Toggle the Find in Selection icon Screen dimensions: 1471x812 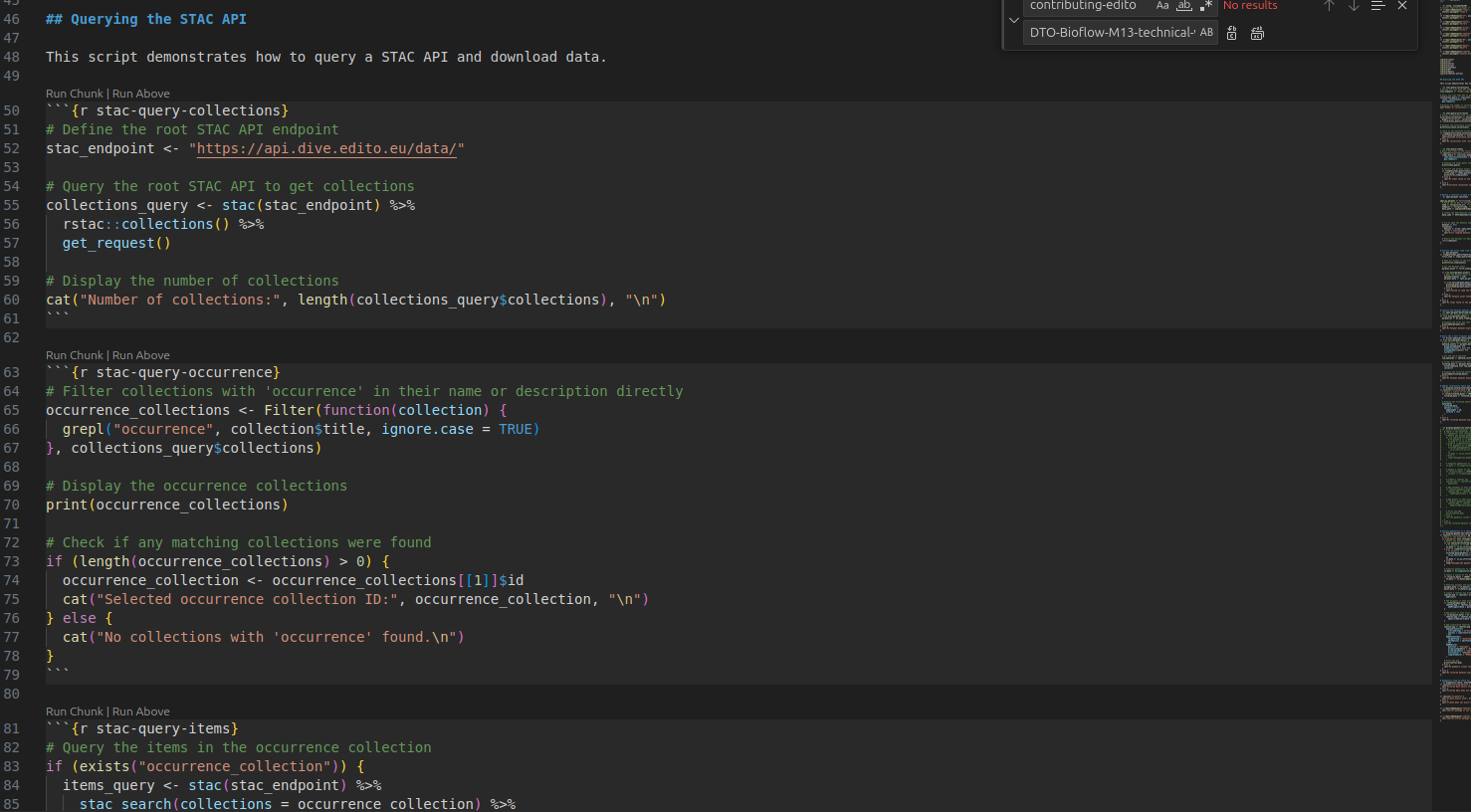point(1377,6)
